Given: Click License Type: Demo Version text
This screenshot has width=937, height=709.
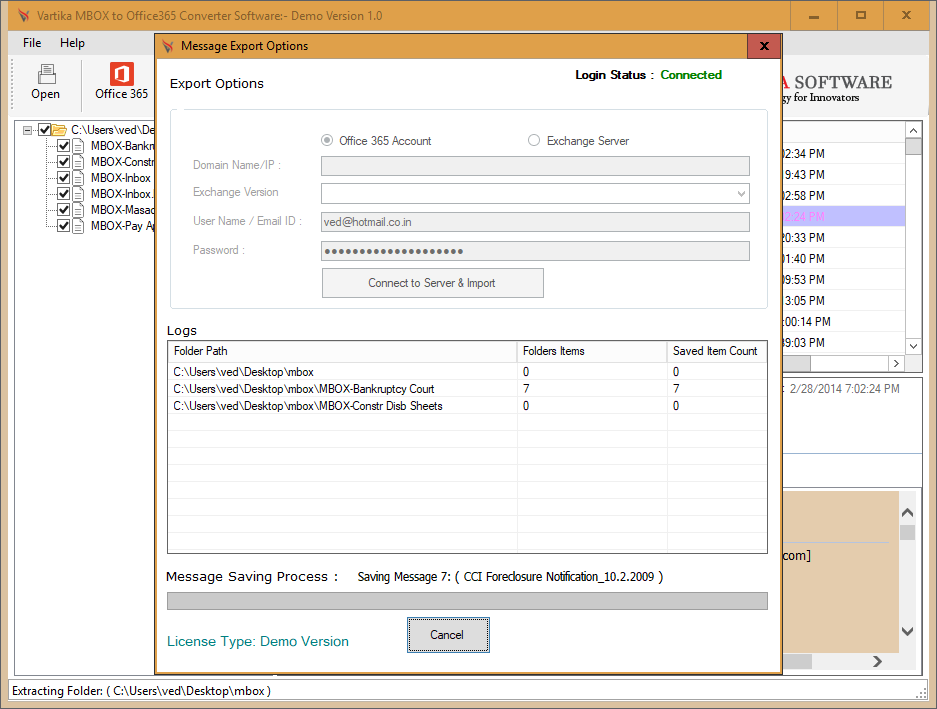Looking at the screenshot, I should pos(258,641).
